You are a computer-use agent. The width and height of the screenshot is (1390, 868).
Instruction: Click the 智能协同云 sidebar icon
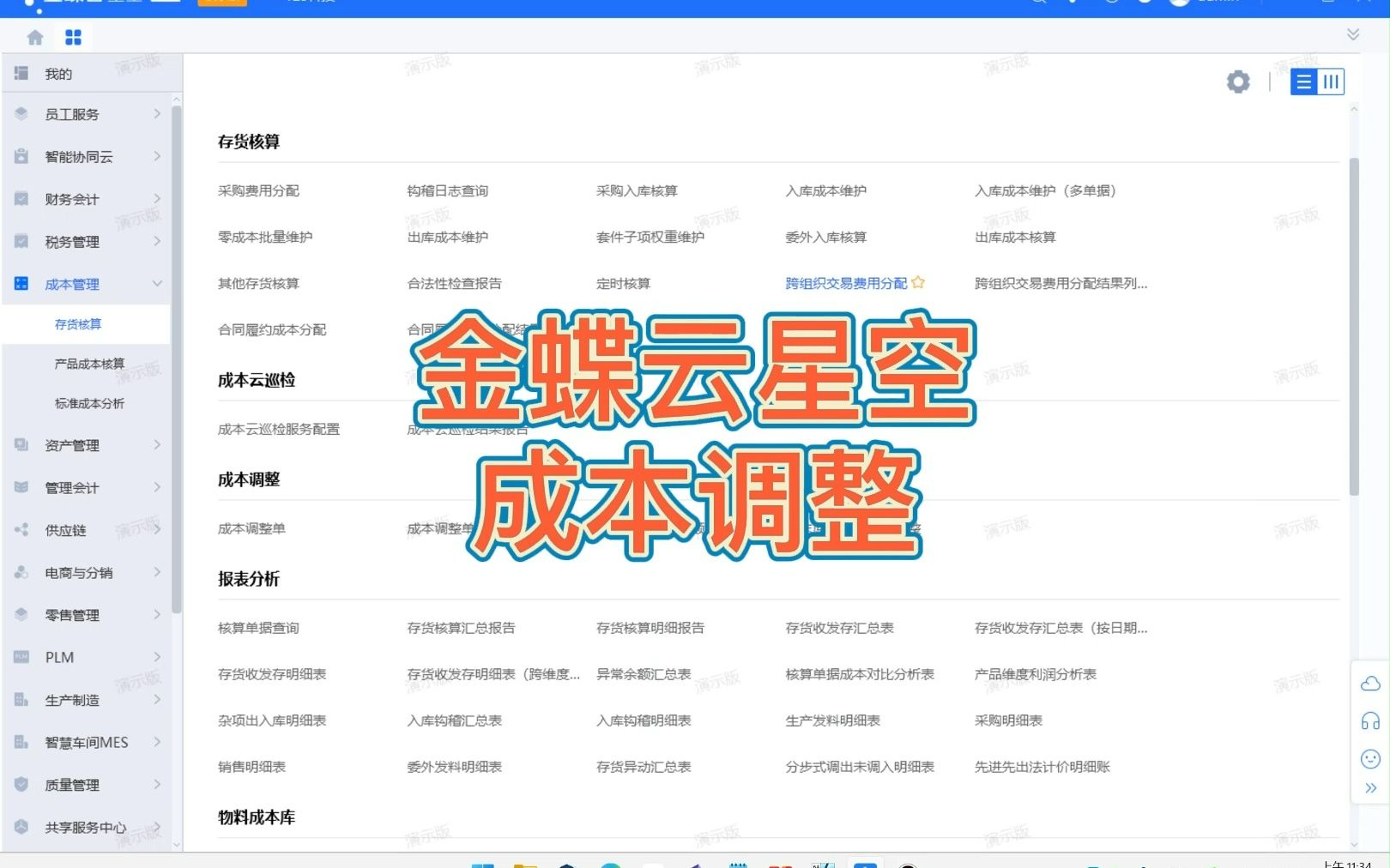[21, 156]
